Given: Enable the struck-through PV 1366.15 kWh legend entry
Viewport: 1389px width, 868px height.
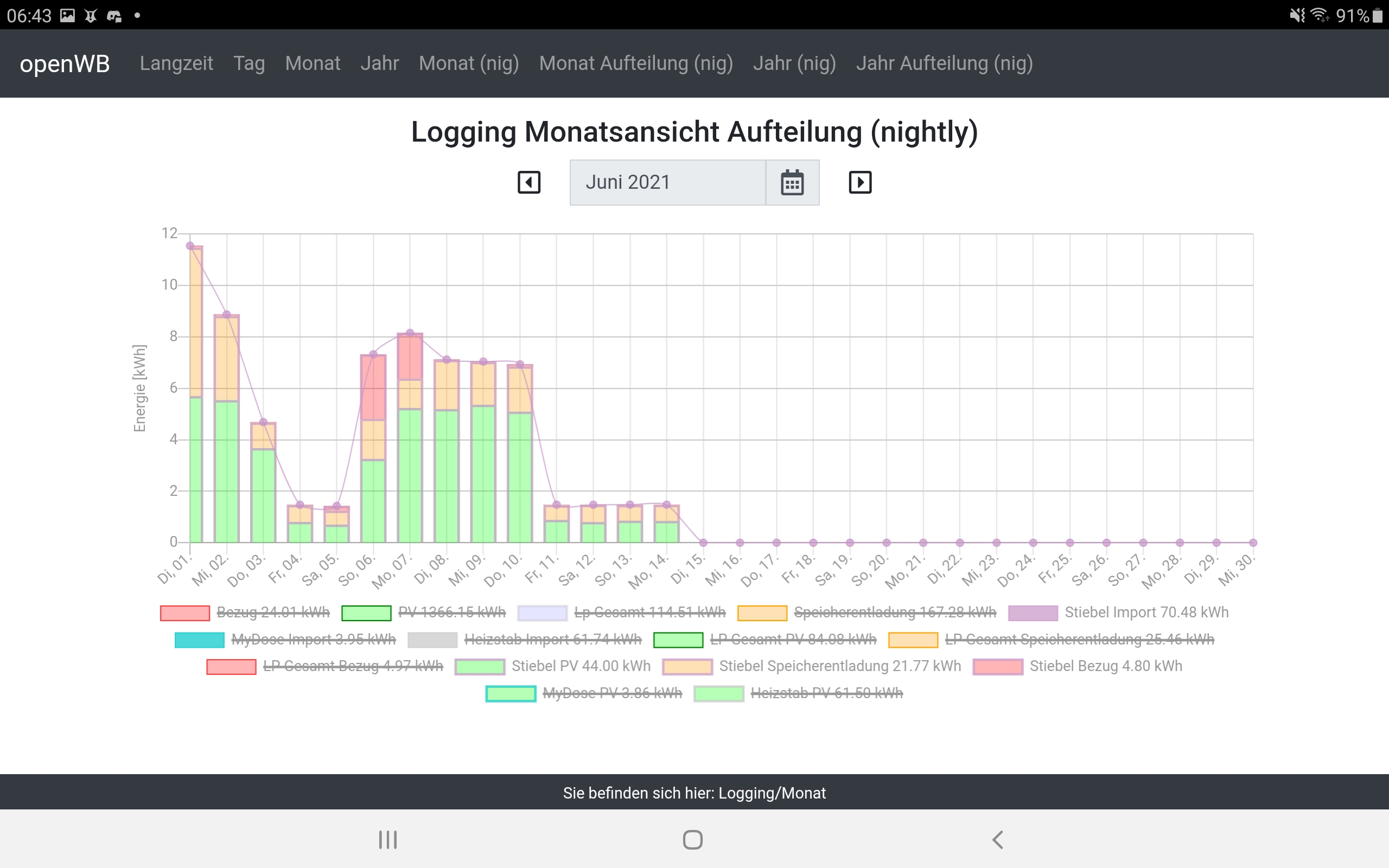Looking at the screenshot, I should point(452,612).
